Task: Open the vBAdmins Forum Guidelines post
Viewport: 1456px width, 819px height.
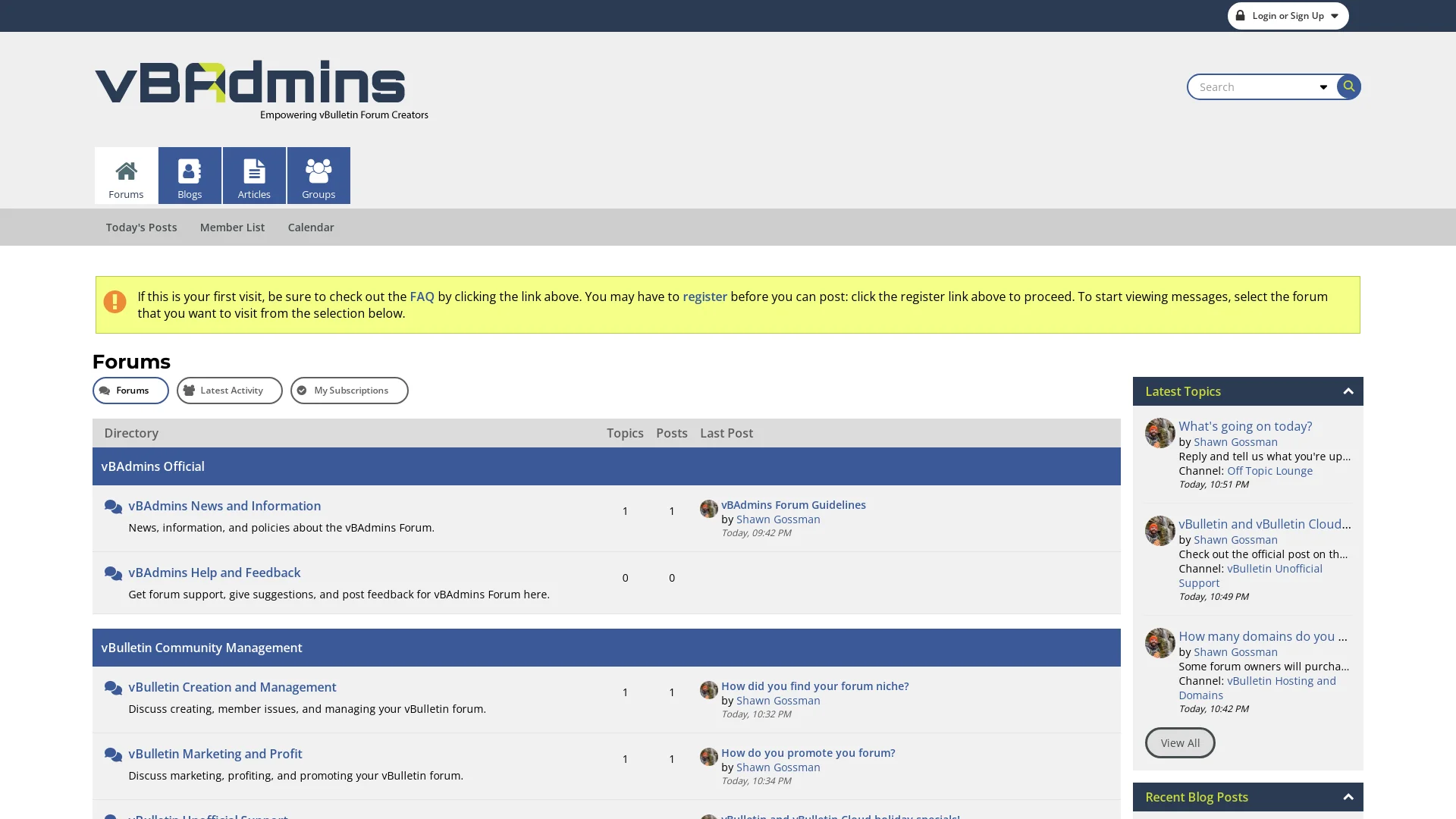Action: click(793, 505)
